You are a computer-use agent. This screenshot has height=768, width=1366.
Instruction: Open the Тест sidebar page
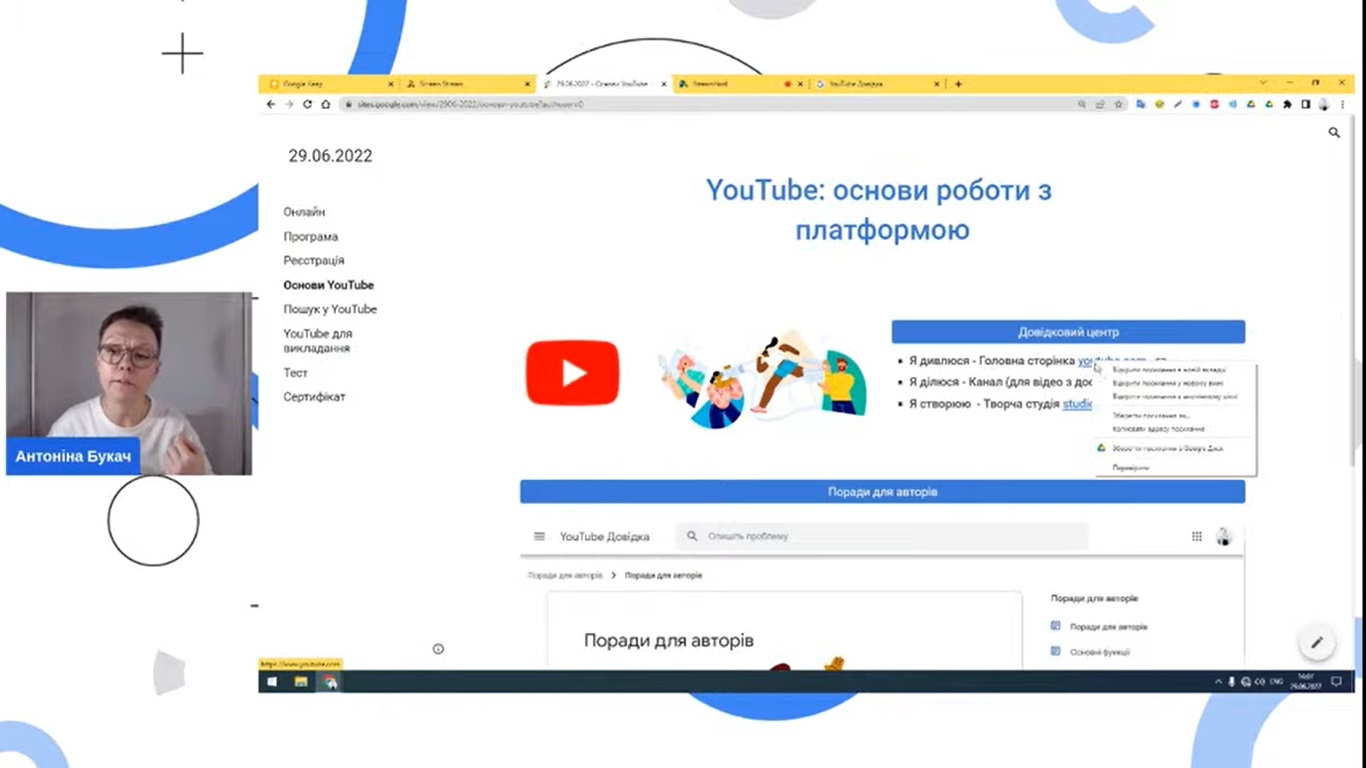click(x=296, y=373)
